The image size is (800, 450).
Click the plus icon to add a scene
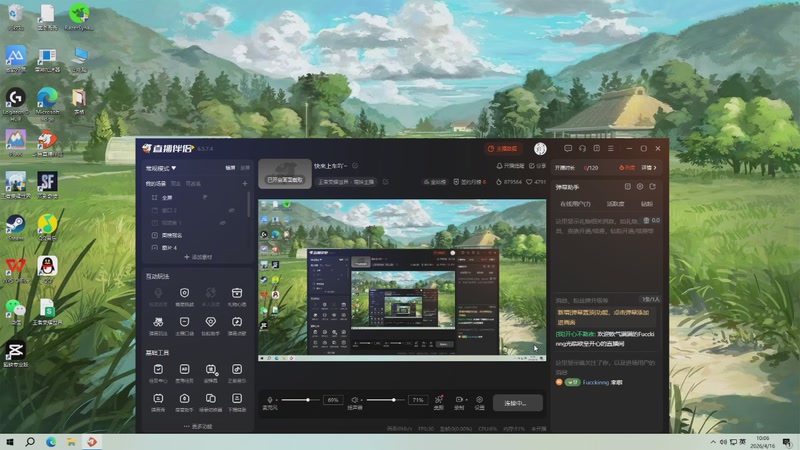(x=245, y=183)
